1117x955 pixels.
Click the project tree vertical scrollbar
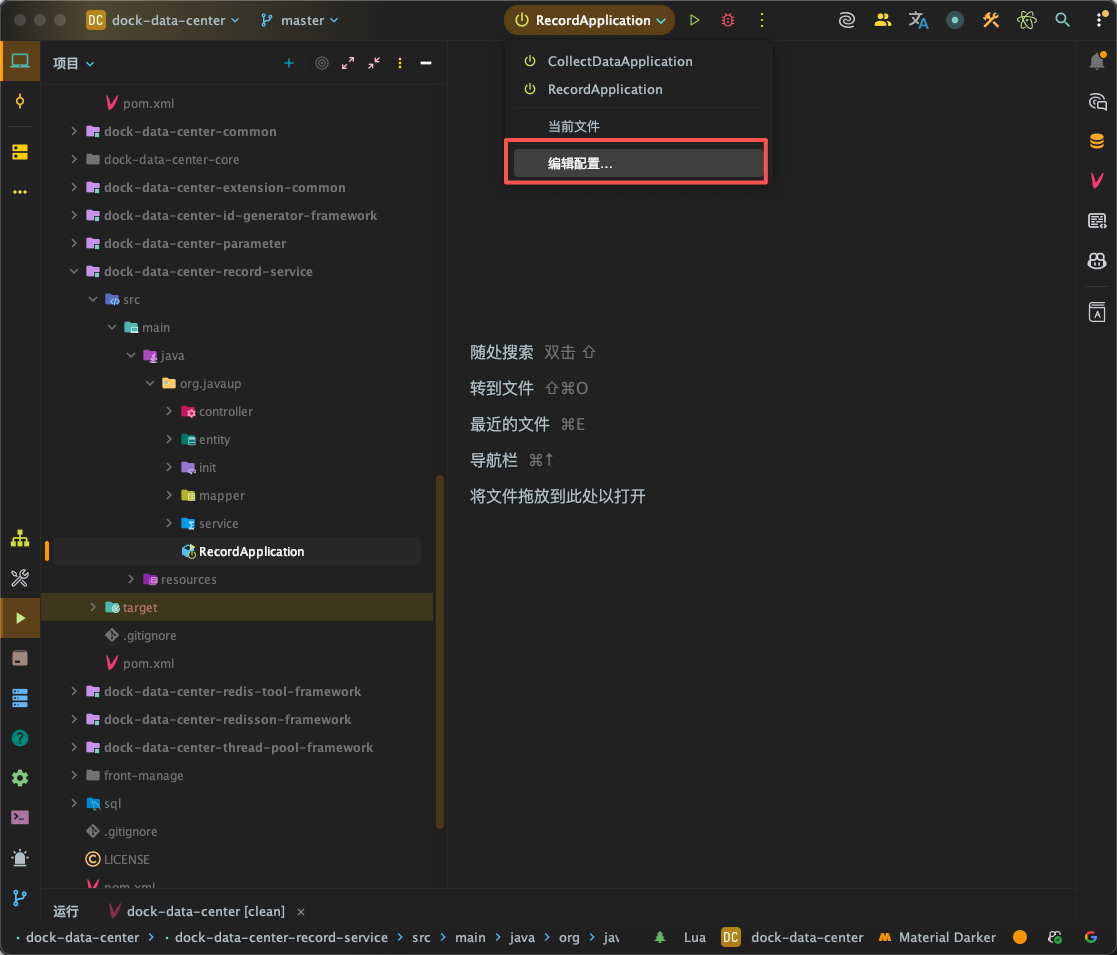tap(439, 650)
